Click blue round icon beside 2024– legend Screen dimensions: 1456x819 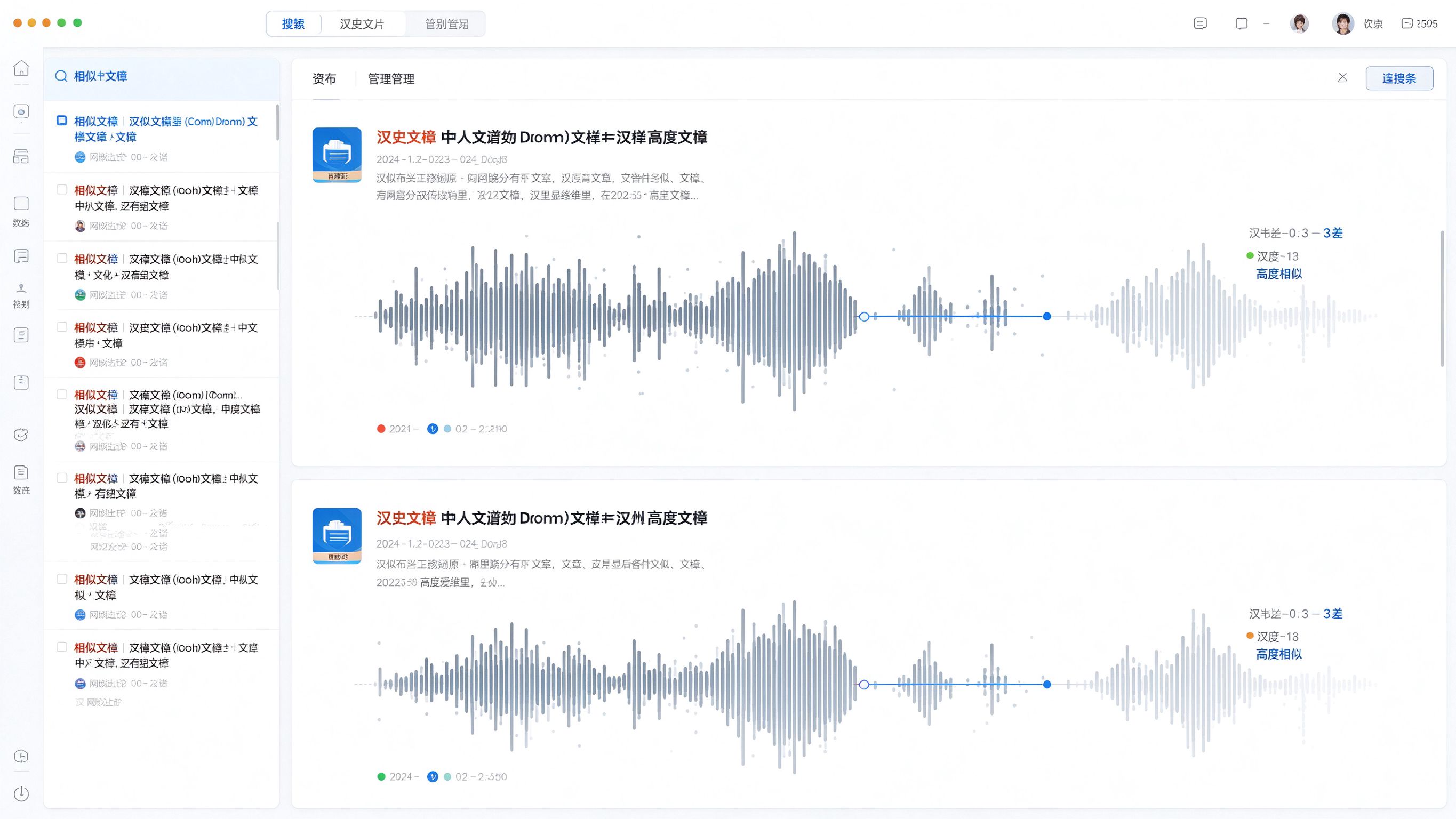pyautogui.click(x=433, y=776)
